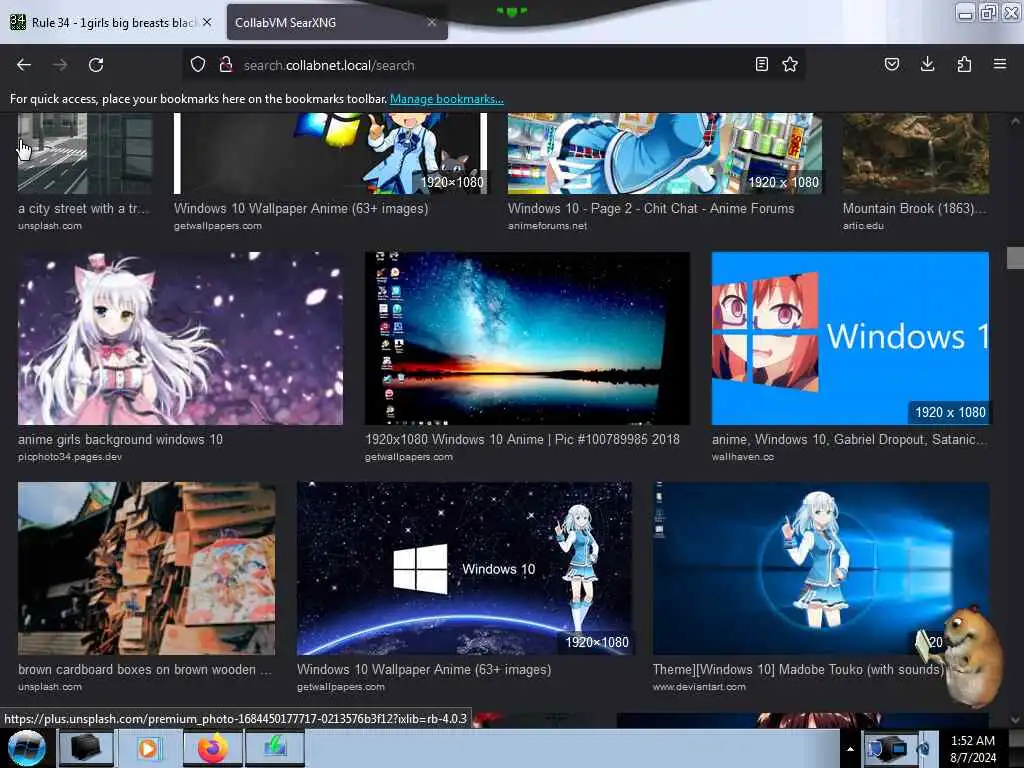Click the scrollbar up arrow
Image resolution: width=1024 pixels, height=768 pixels.
pyautogui.click(x=1015, y=121)
